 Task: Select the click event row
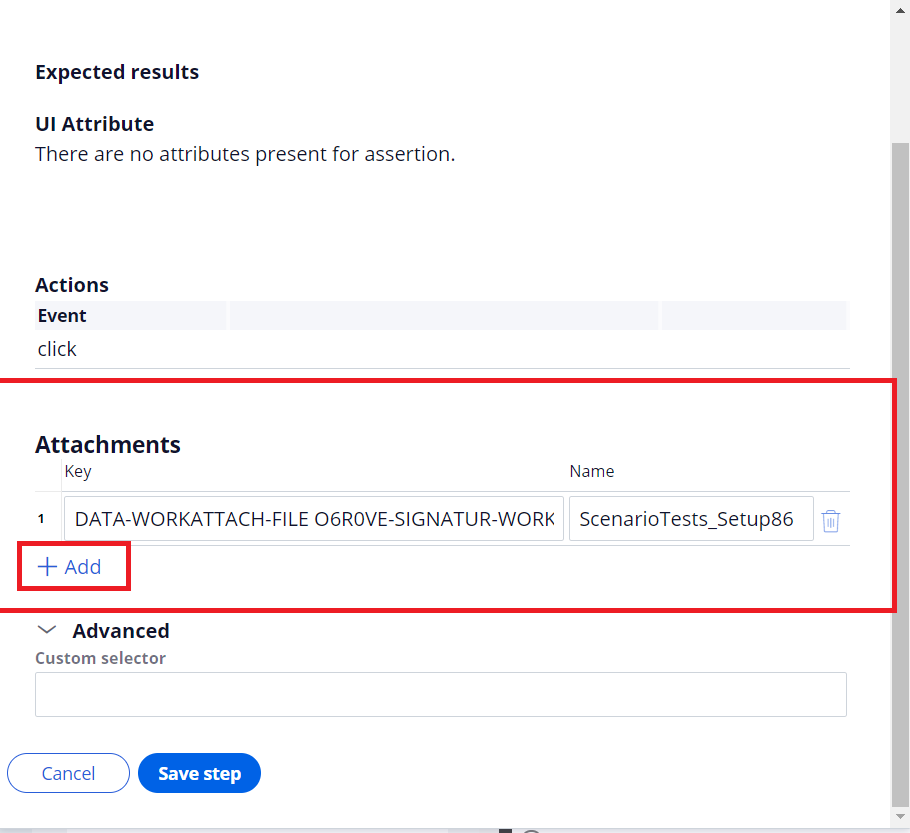(x=442, y=349)
